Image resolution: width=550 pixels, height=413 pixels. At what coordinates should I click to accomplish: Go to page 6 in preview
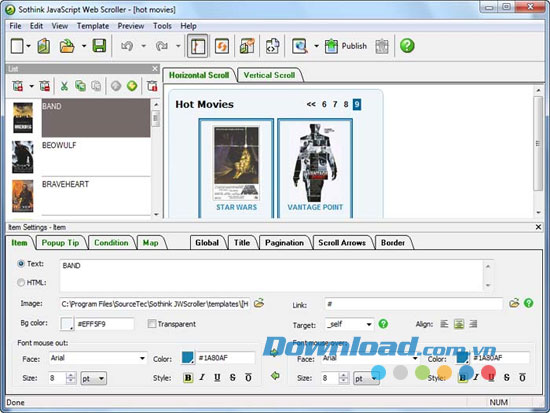324,104
